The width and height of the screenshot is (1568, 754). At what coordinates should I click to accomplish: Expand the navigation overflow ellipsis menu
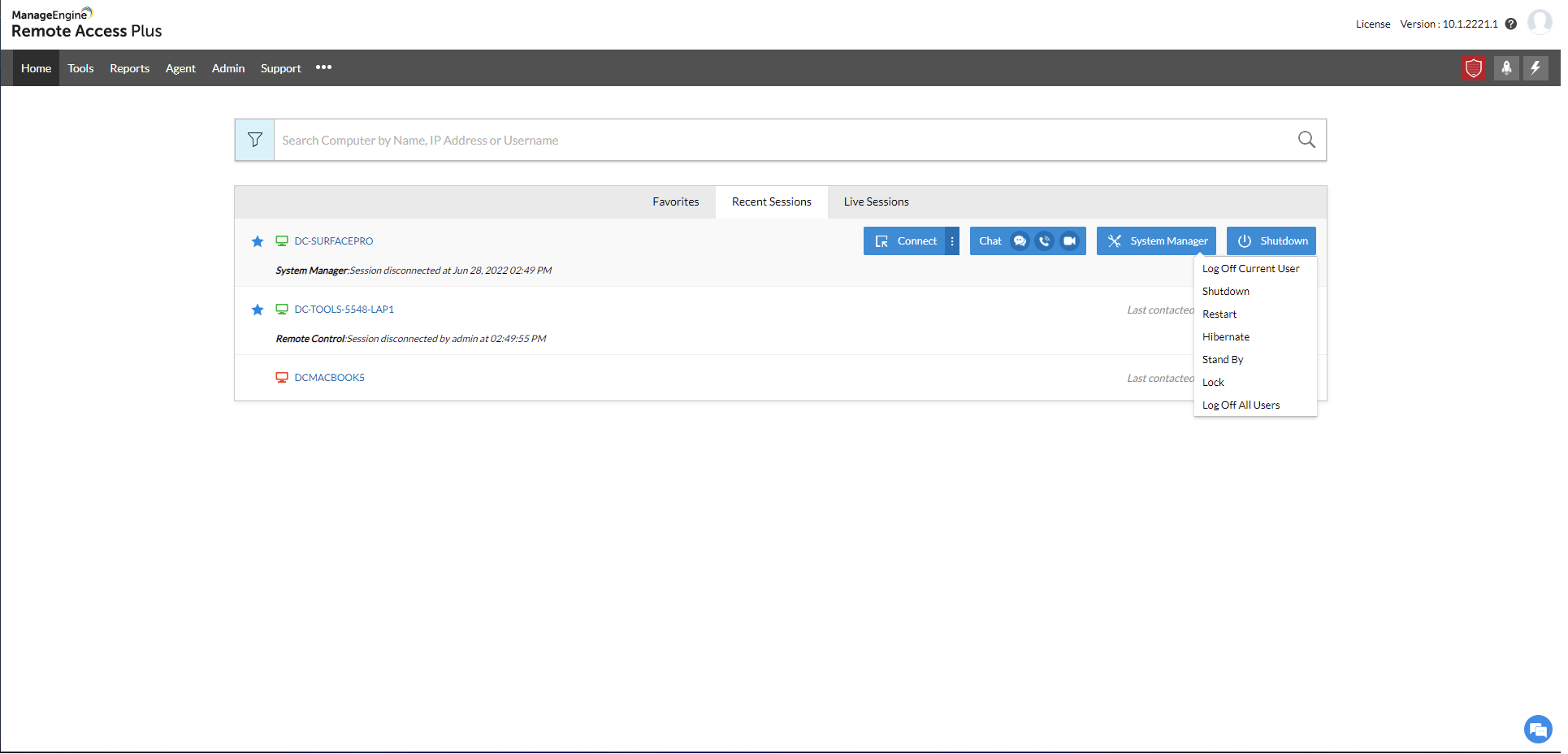coord(323,67)
